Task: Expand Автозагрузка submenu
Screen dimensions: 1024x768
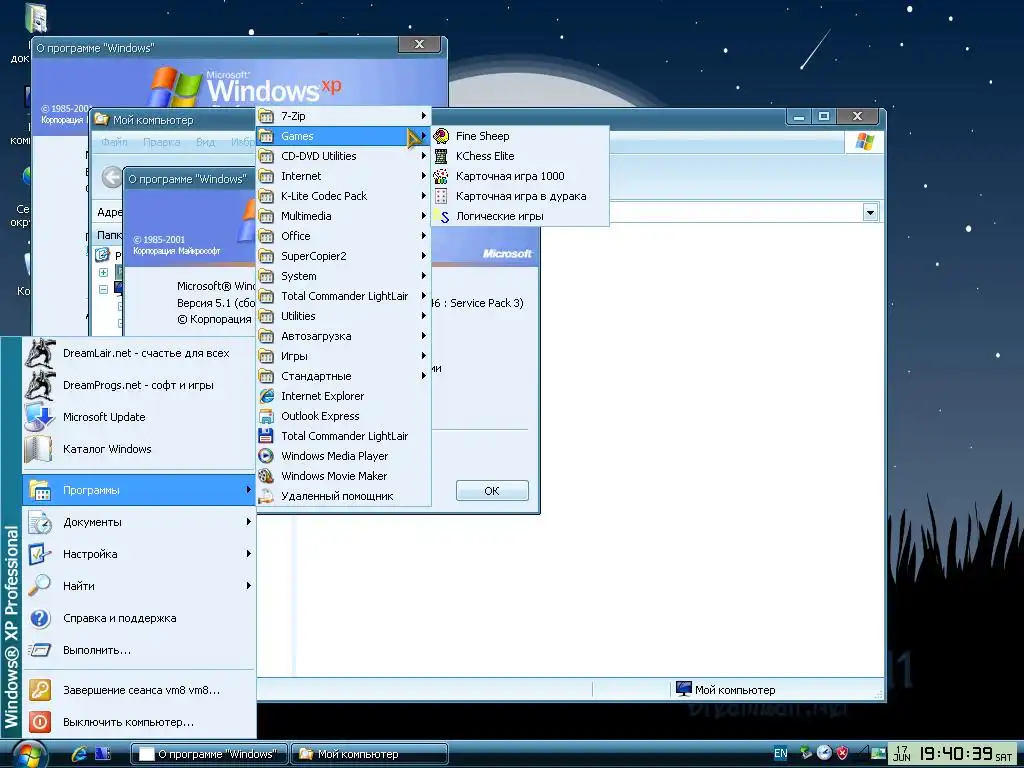Action: (344, 336)
